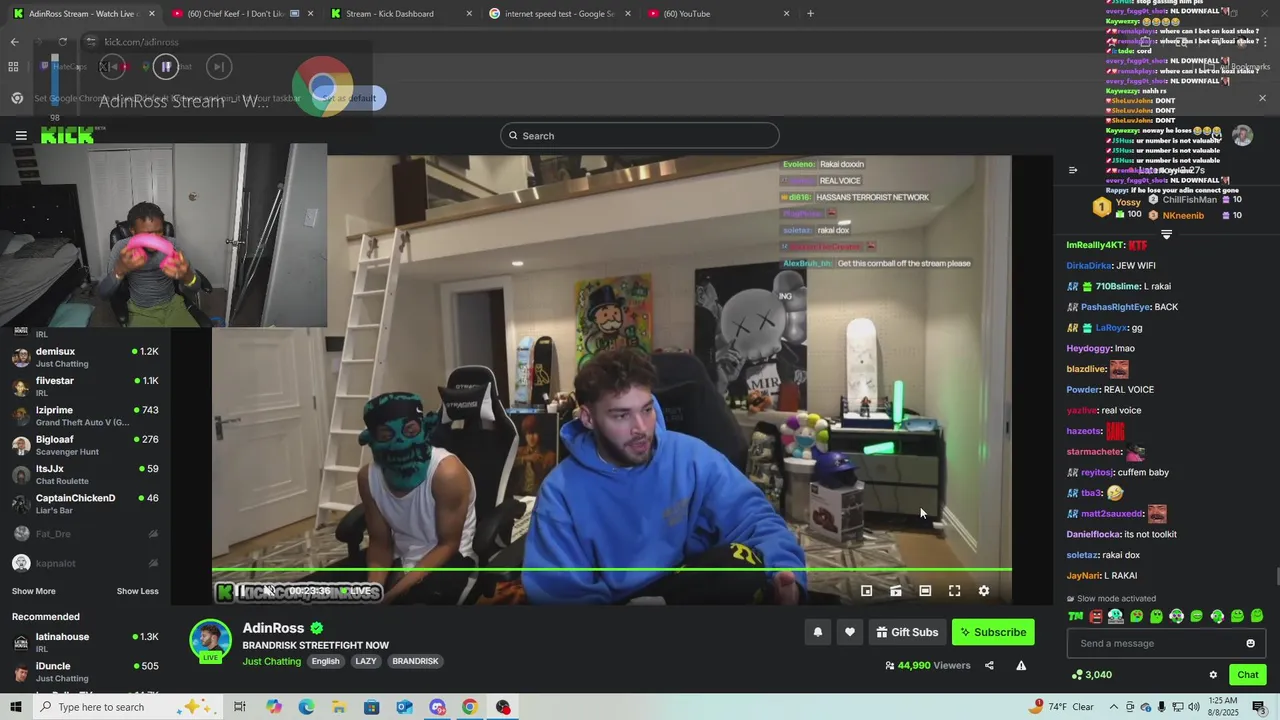Go to previous track in media overlay
Screen dimensions: 1280x720
click(112, 67)
